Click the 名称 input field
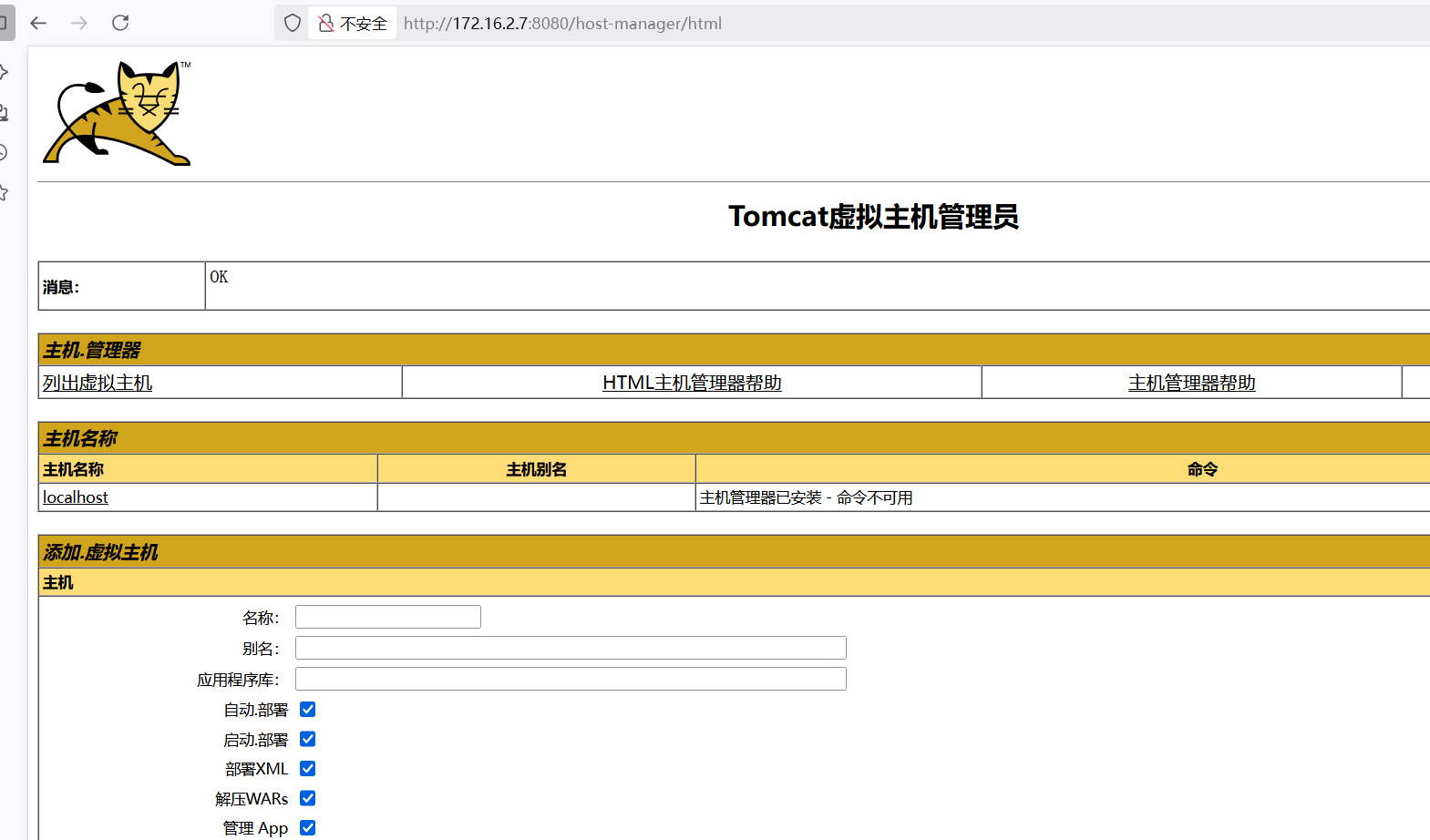1430x840 pixels. click(x=388, y=617)
